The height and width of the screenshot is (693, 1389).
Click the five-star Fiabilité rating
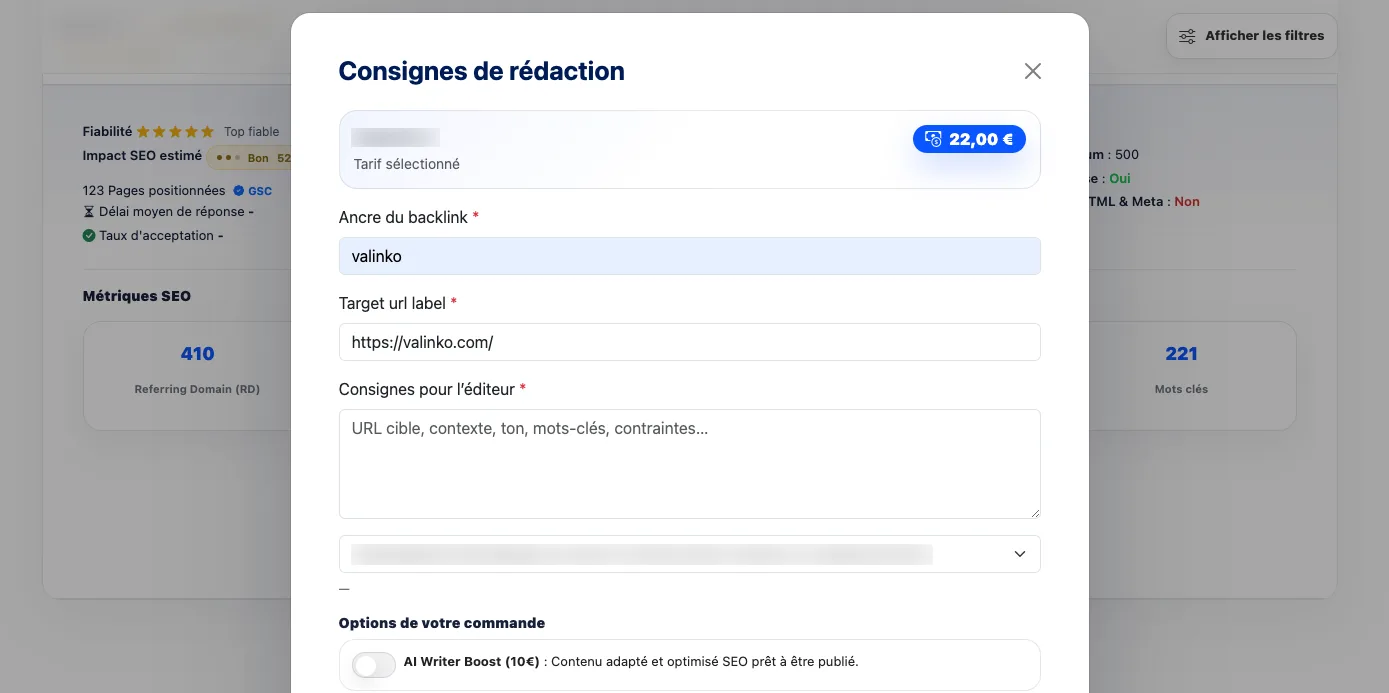[x=175, y=131]
